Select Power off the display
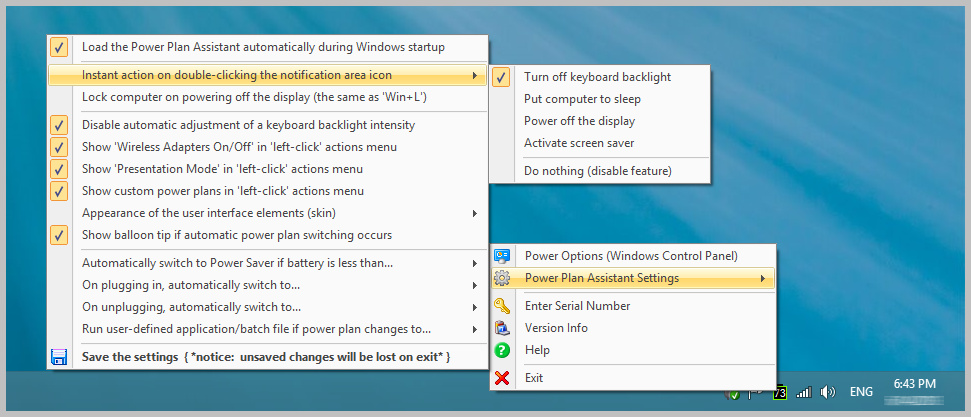The image size is (971, 417). (x=599, y=121)
